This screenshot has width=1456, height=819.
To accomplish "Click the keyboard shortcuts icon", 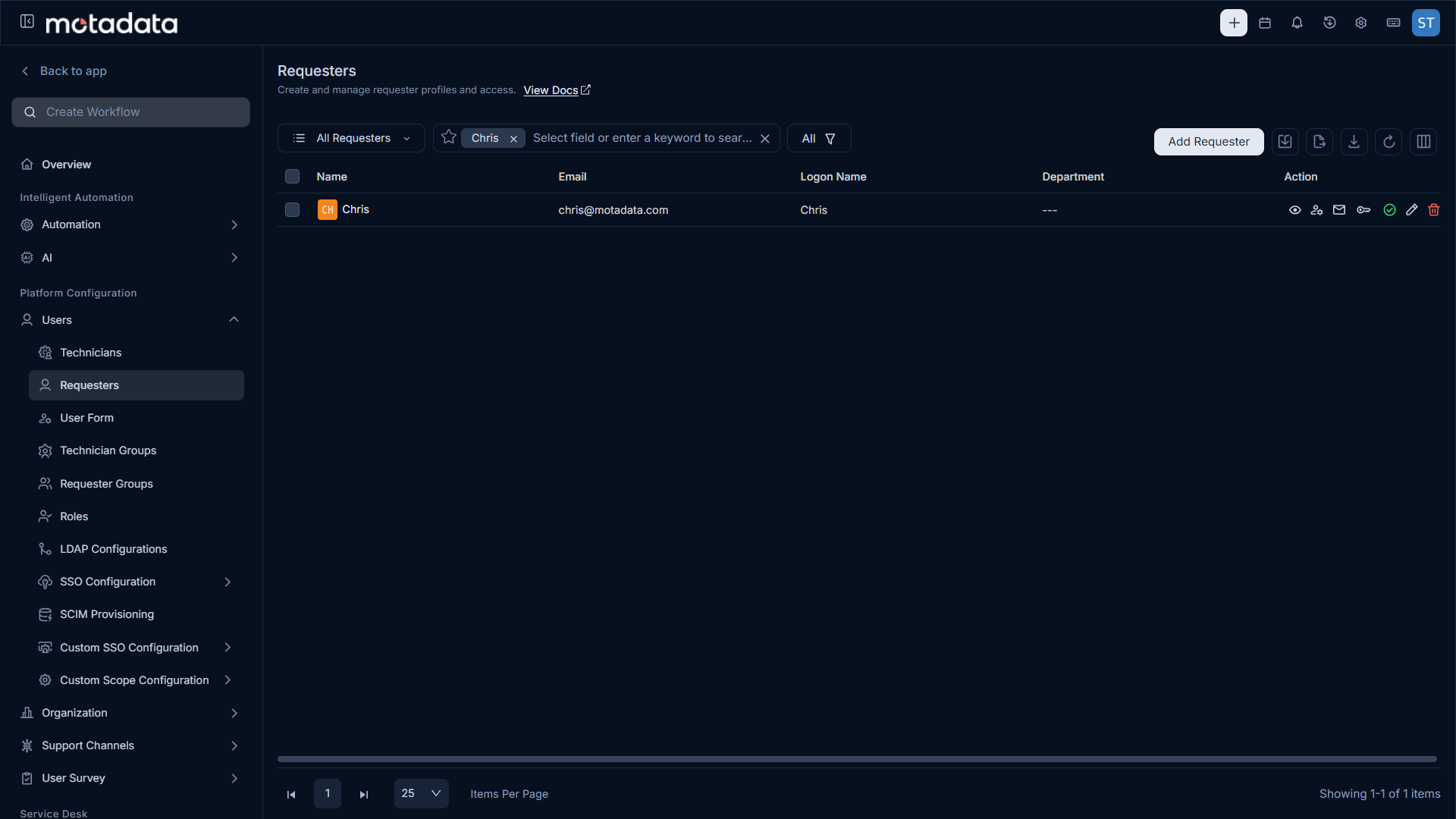I will 1393,23.
